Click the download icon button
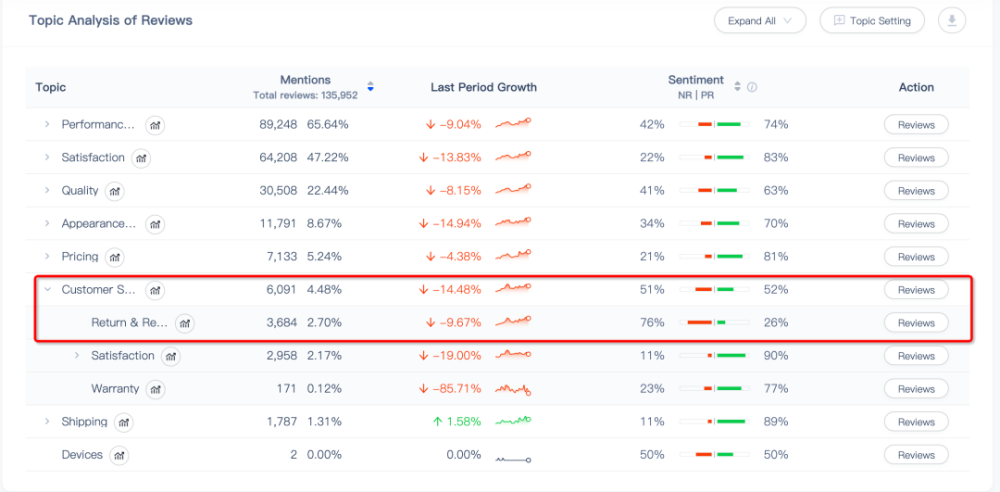 pyautogui.click(x=952, y=20)
